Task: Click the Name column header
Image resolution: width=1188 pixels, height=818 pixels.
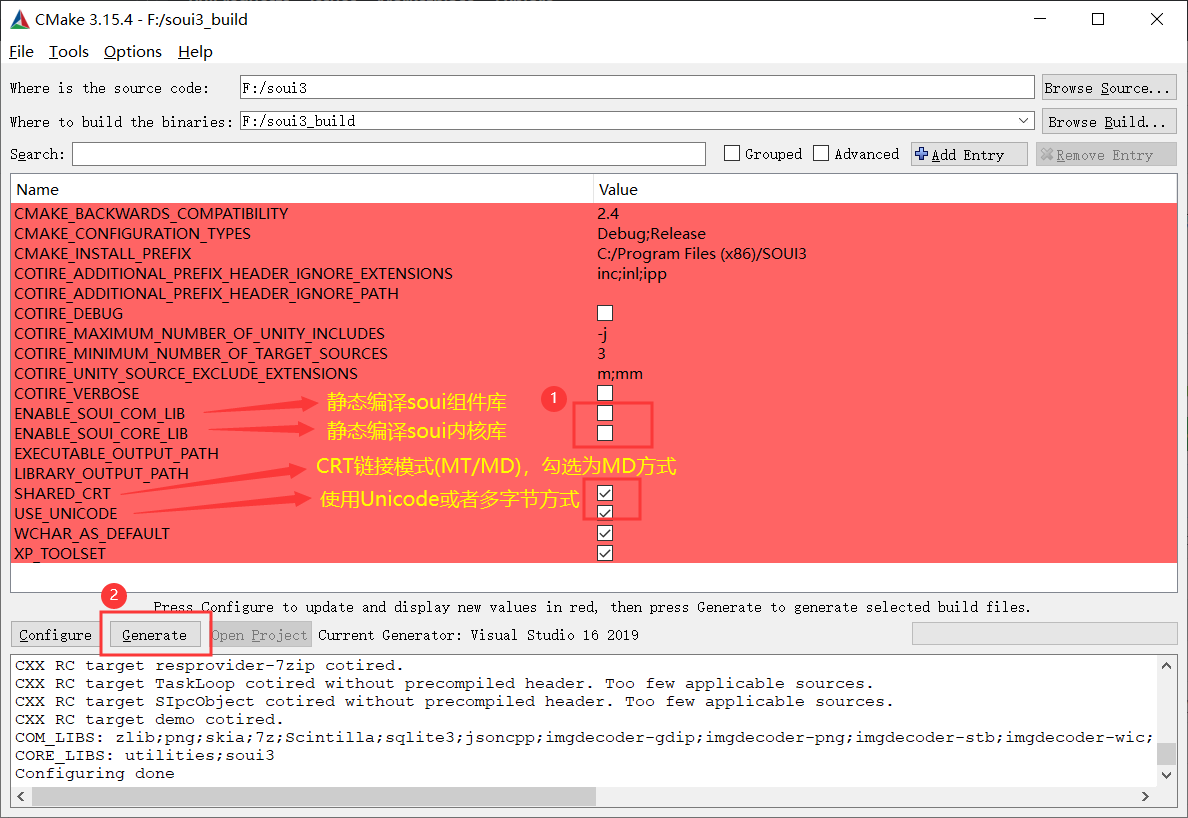Action: tap(302, 189)
